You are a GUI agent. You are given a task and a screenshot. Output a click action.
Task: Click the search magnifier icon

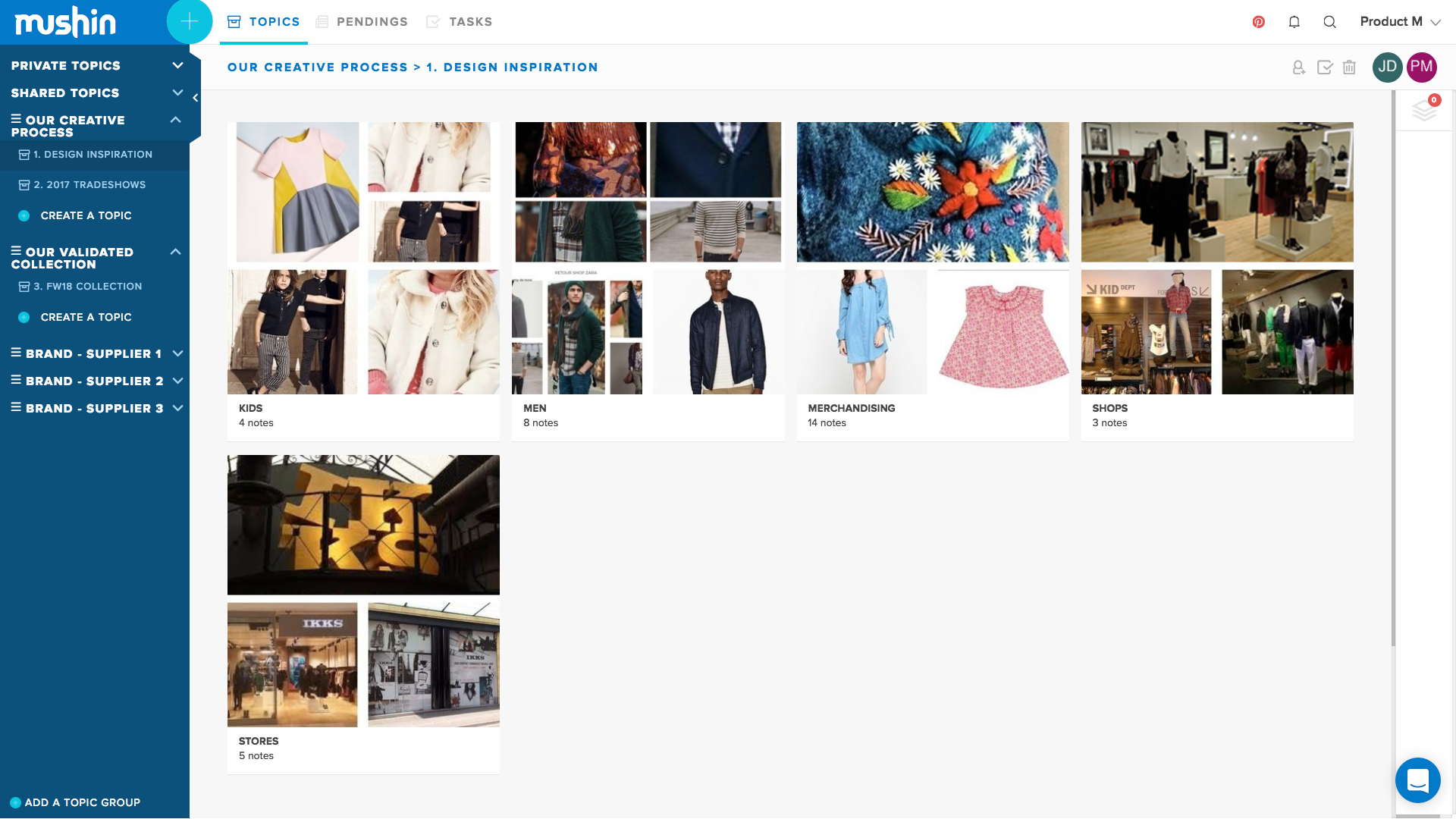point(1330,22)
